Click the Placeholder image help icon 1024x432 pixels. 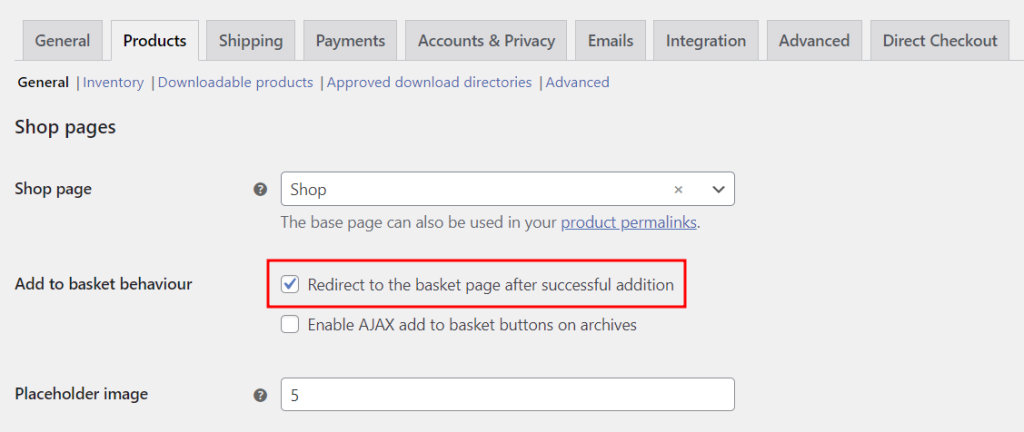(260, 395)
